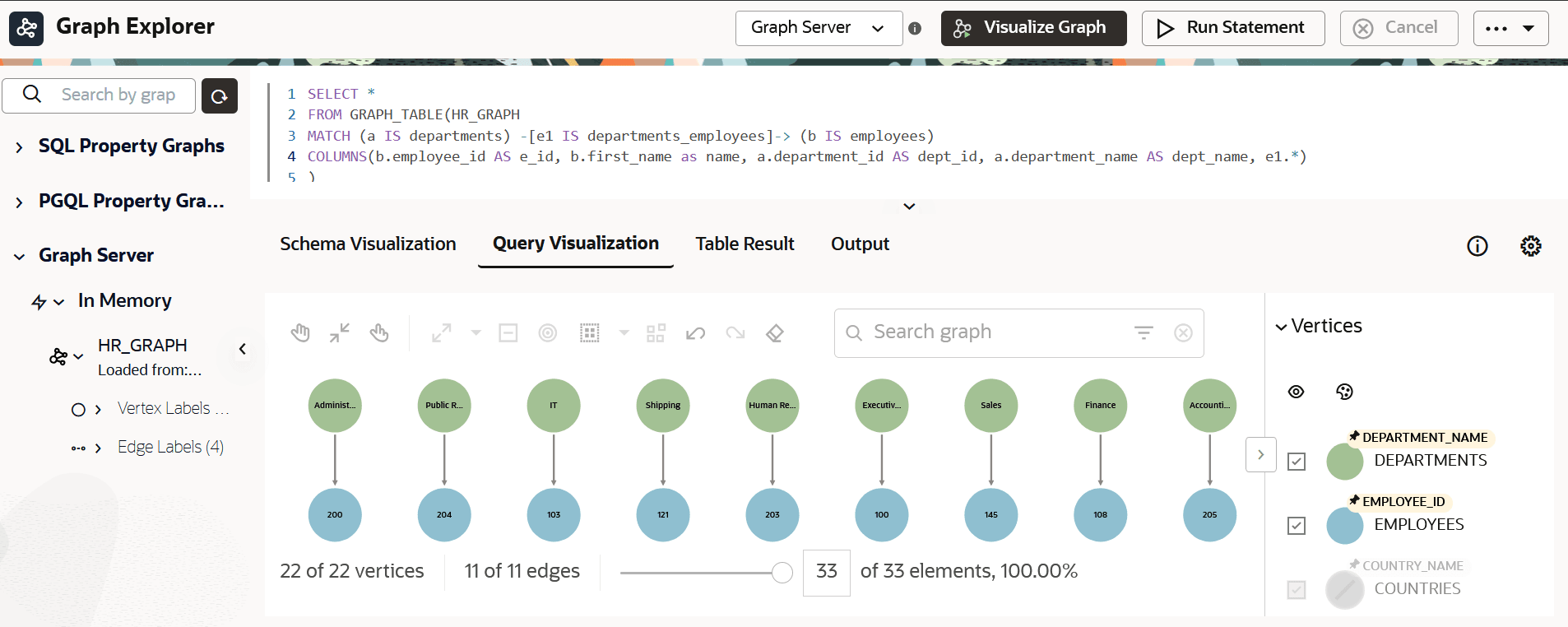
Task: Expand SQL Property Graphs tree node
Action: 19,147
